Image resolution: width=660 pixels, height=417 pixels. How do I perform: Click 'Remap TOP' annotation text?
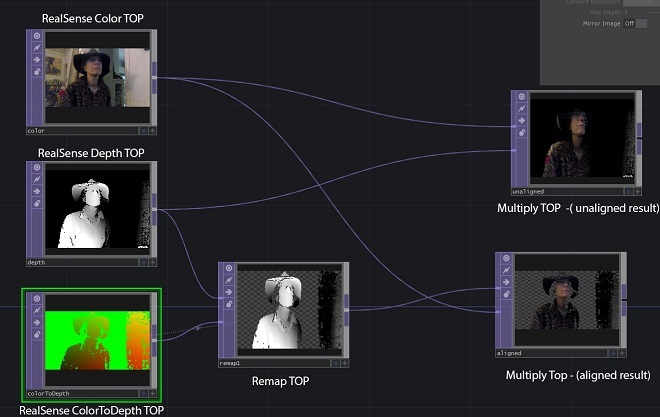(280, 381)
